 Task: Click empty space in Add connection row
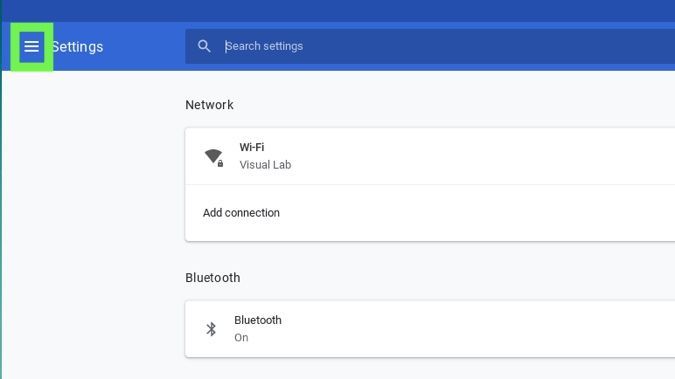(474, 213)
